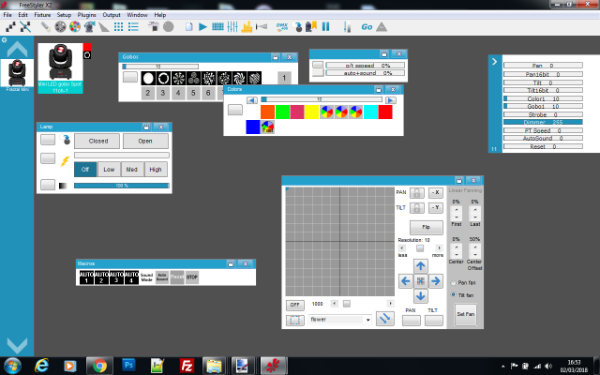
Task: Click the list view toolbar icon
Action: [x=133, y=27]
